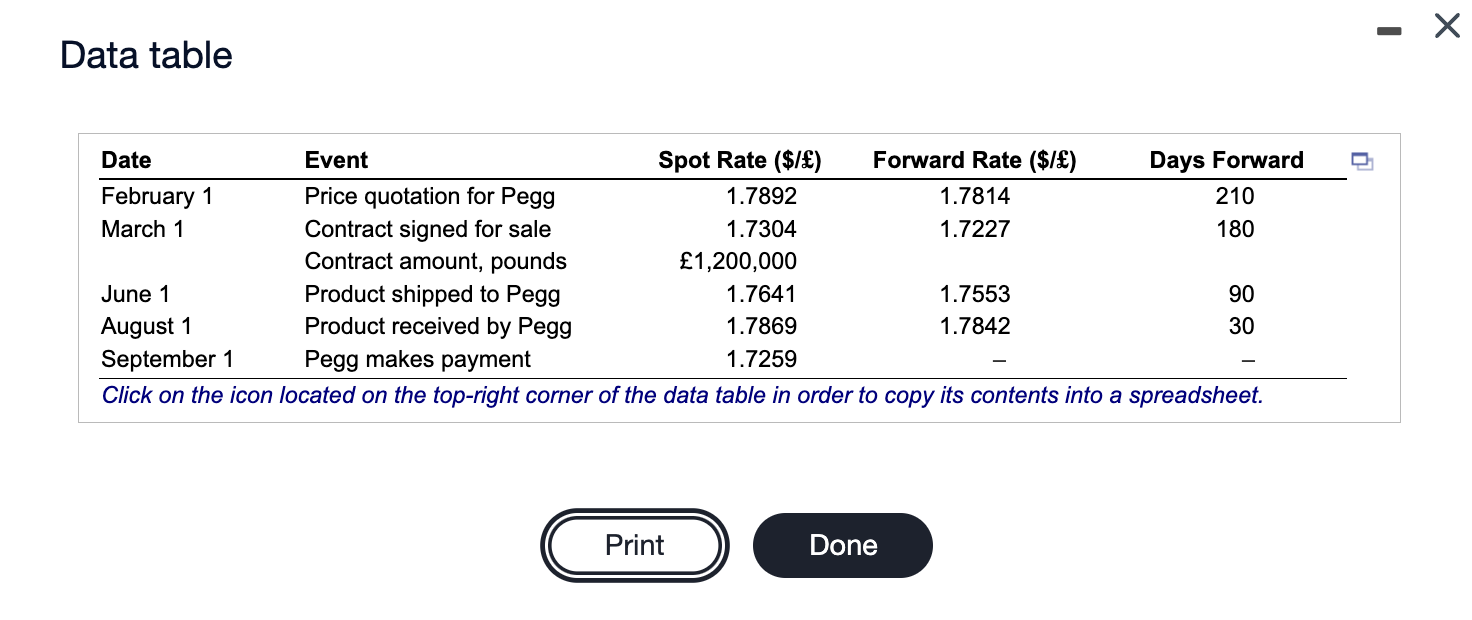Click the Event column header
Screen dimensions: 1472x620
336,159
